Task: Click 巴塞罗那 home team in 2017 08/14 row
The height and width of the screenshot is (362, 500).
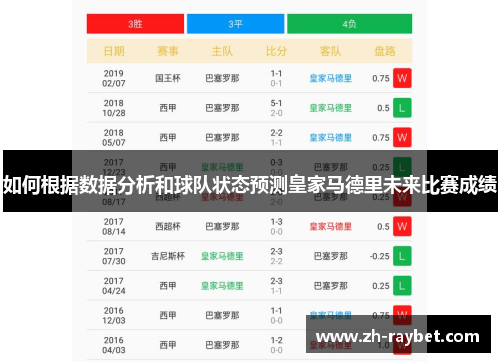Action: (222, 227)
